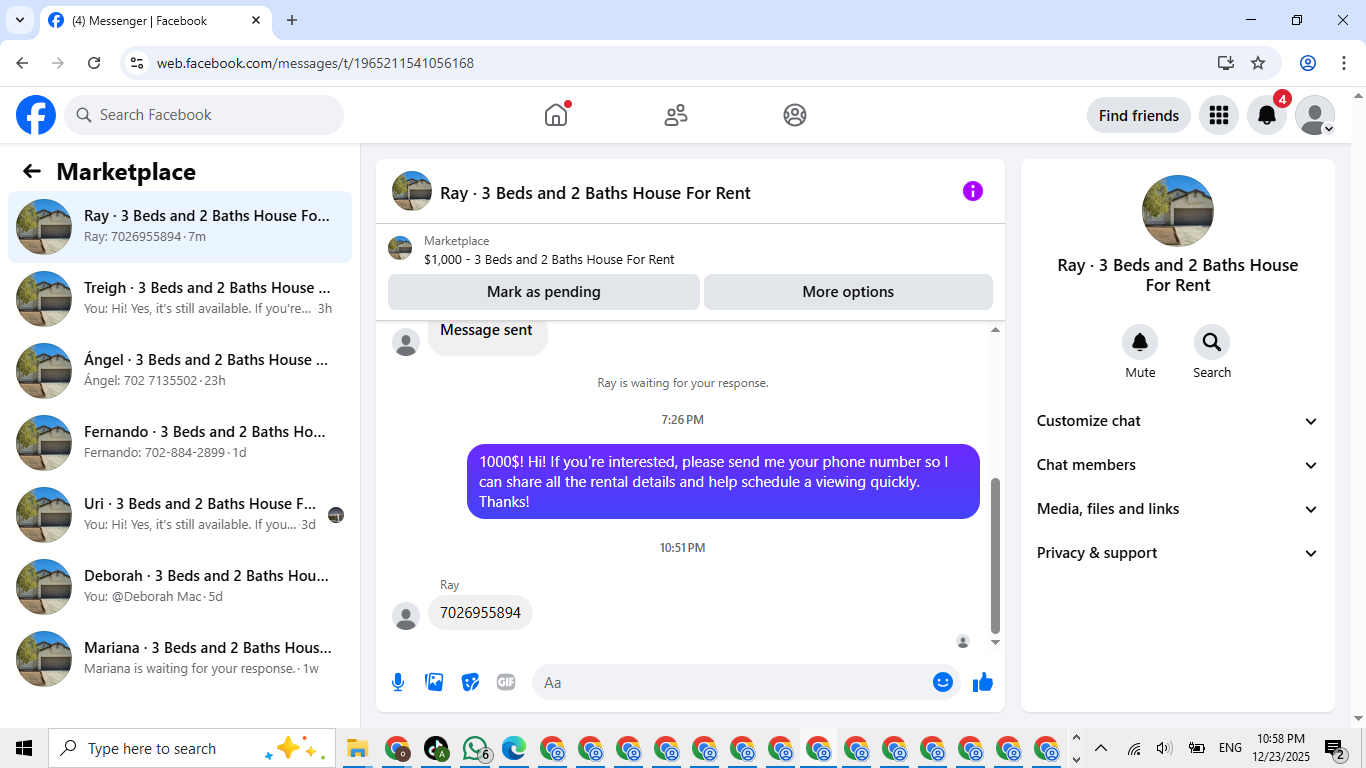Open Deborah's conversation in the list
The image size is (1366, 768).
coord(180,586)
